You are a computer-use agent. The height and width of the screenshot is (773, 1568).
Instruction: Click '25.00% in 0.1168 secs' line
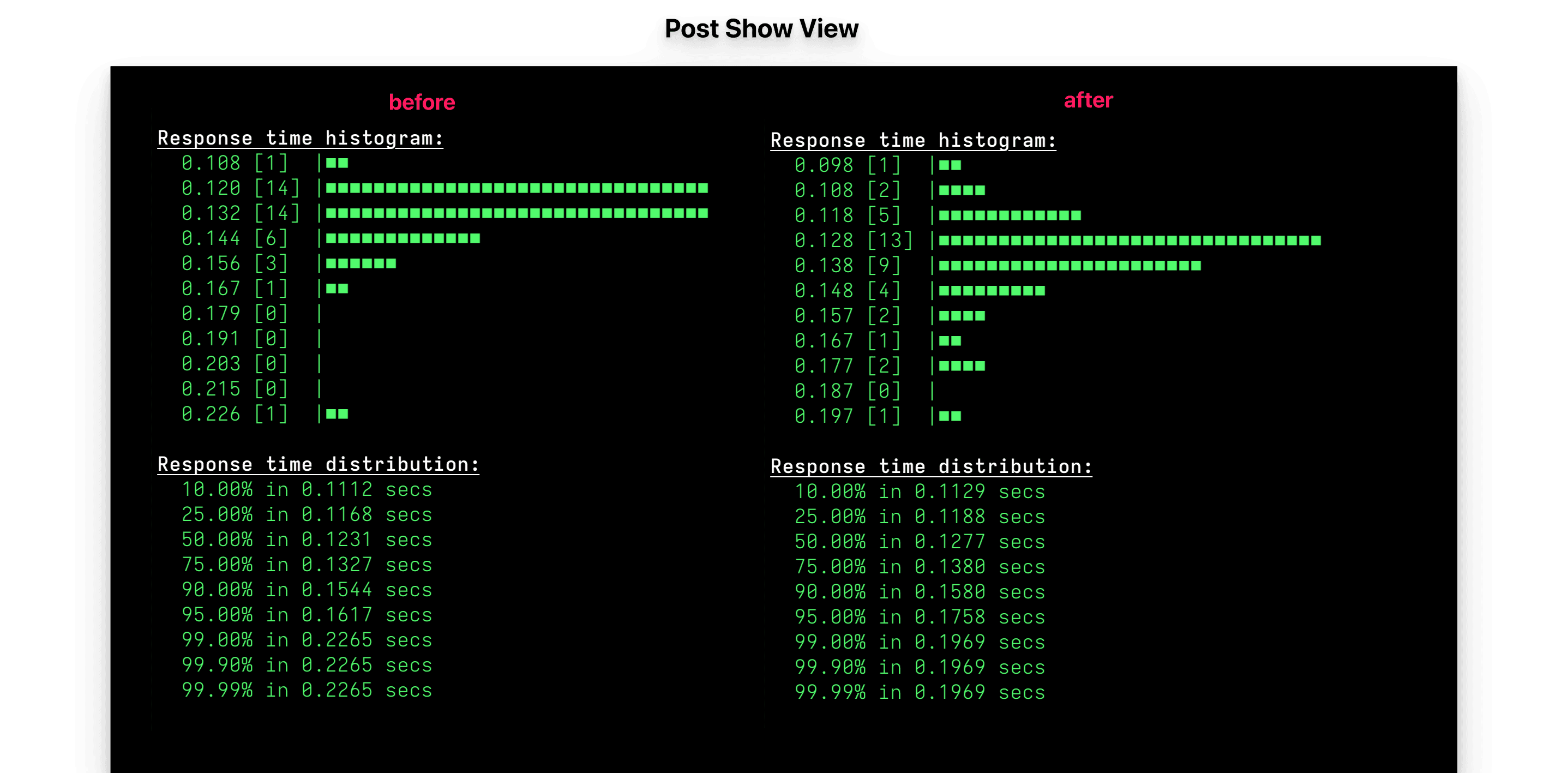[307, 514]
